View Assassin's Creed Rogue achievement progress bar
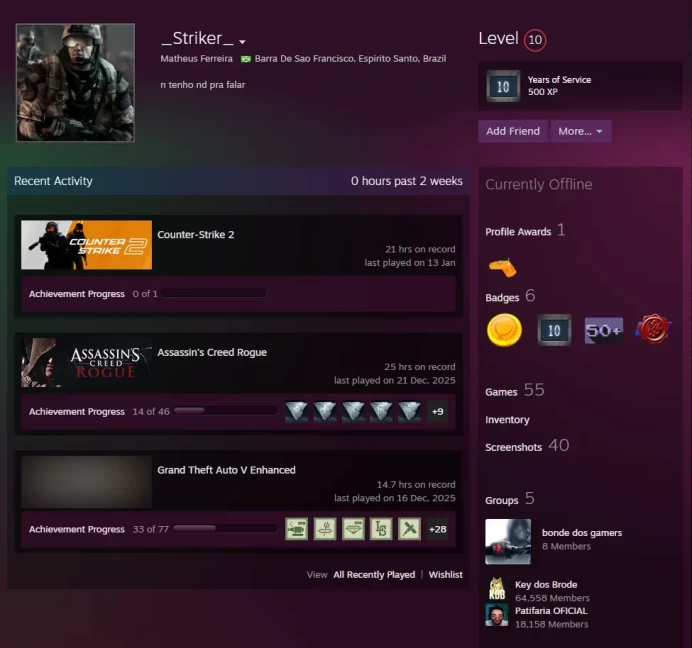The width and height of the screenshot is (692, 648). 225,411
